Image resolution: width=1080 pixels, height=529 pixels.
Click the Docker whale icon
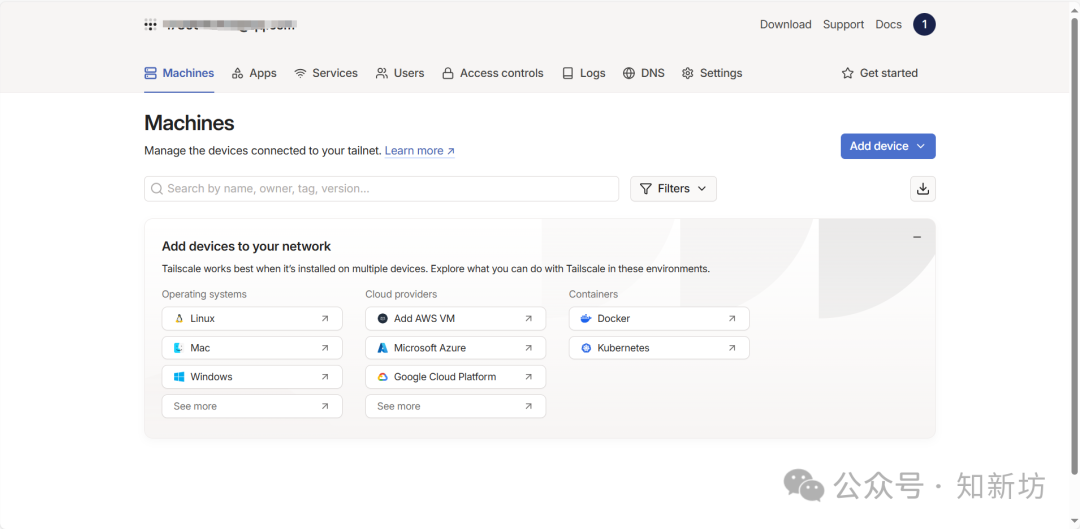(x=586, y=319)
